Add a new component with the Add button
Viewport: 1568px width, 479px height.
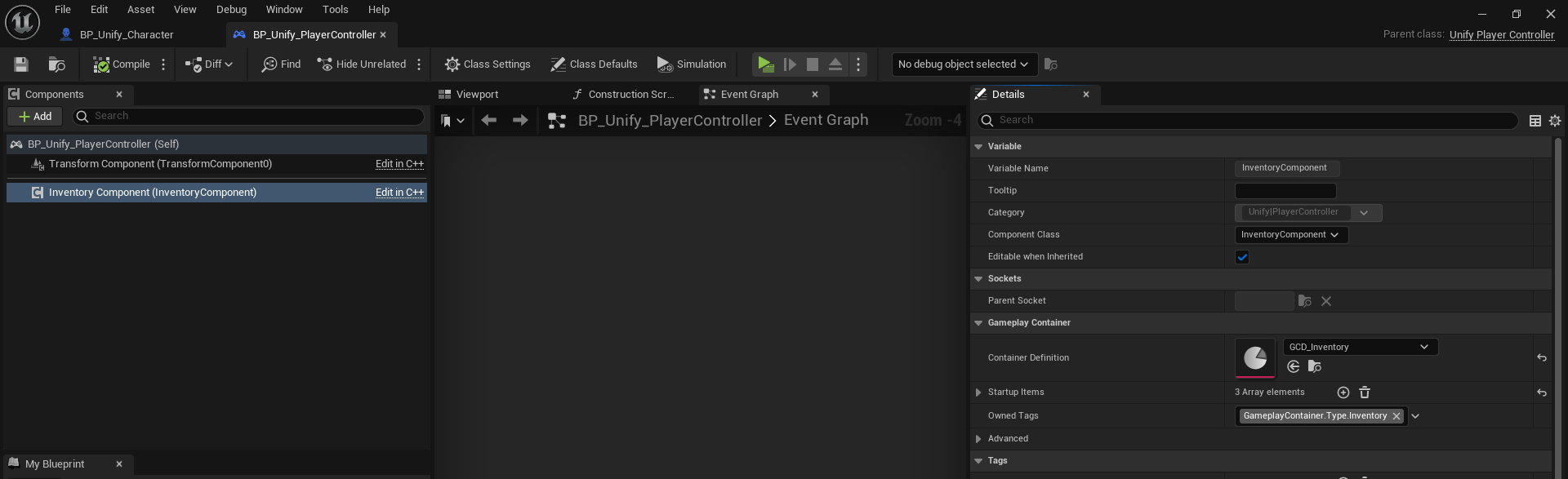click(x=35, y=117)
